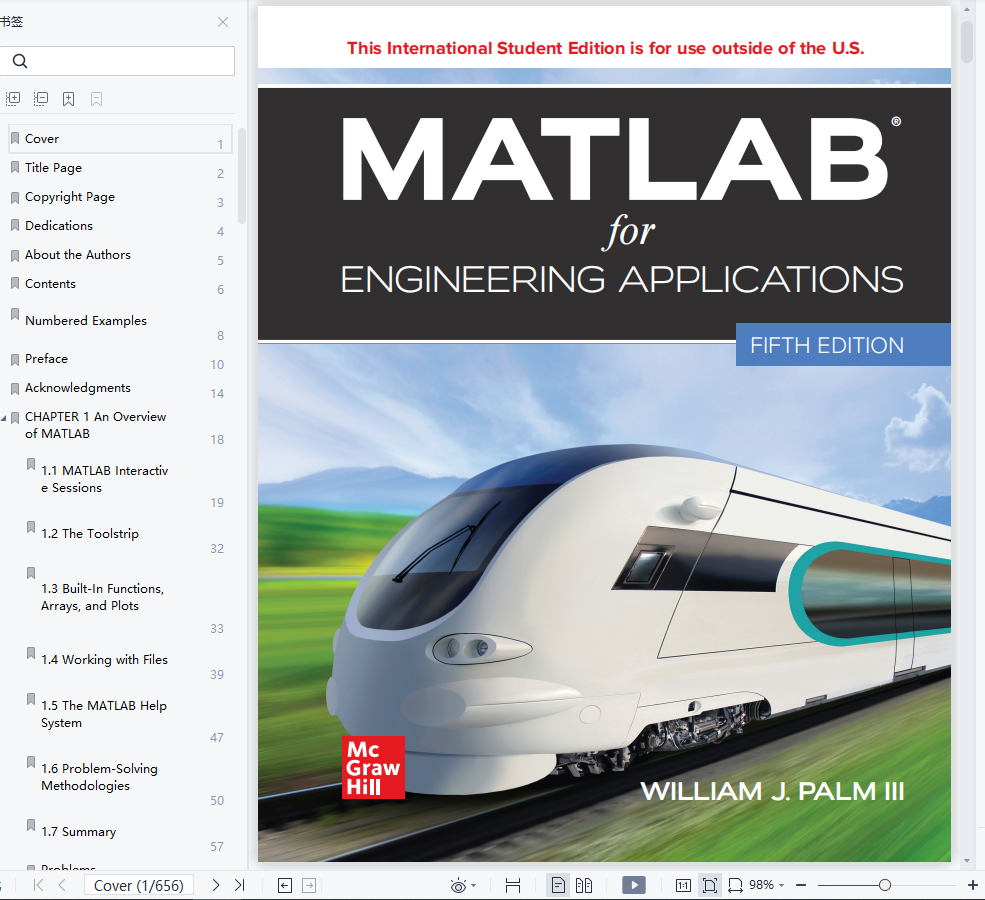Screen dimensions: 985x900
Task: Click the document scroll down arrow
Action: tap(967, 861)
